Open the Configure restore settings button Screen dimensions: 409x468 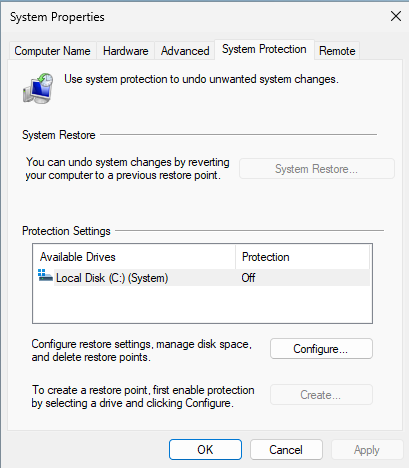321,349
